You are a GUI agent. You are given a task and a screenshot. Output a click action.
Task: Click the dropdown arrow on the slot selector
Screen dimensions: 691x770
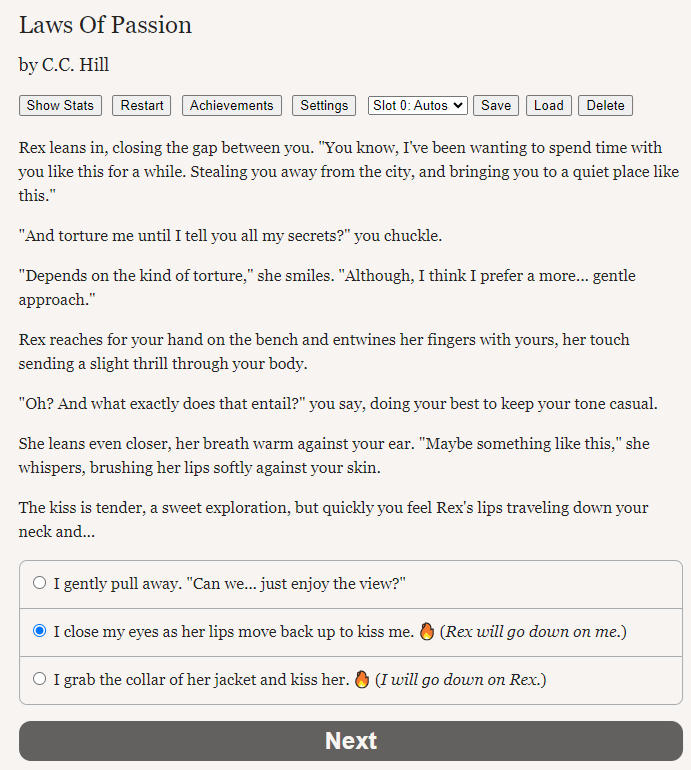[458, 106]
